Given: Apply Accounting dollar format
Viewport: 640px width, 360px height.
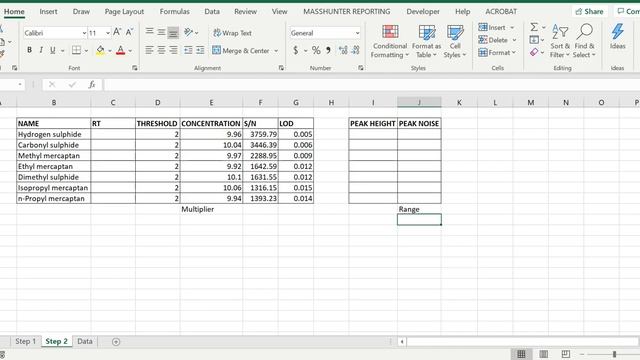Looking at the screenshot, I should pos(296,50).
